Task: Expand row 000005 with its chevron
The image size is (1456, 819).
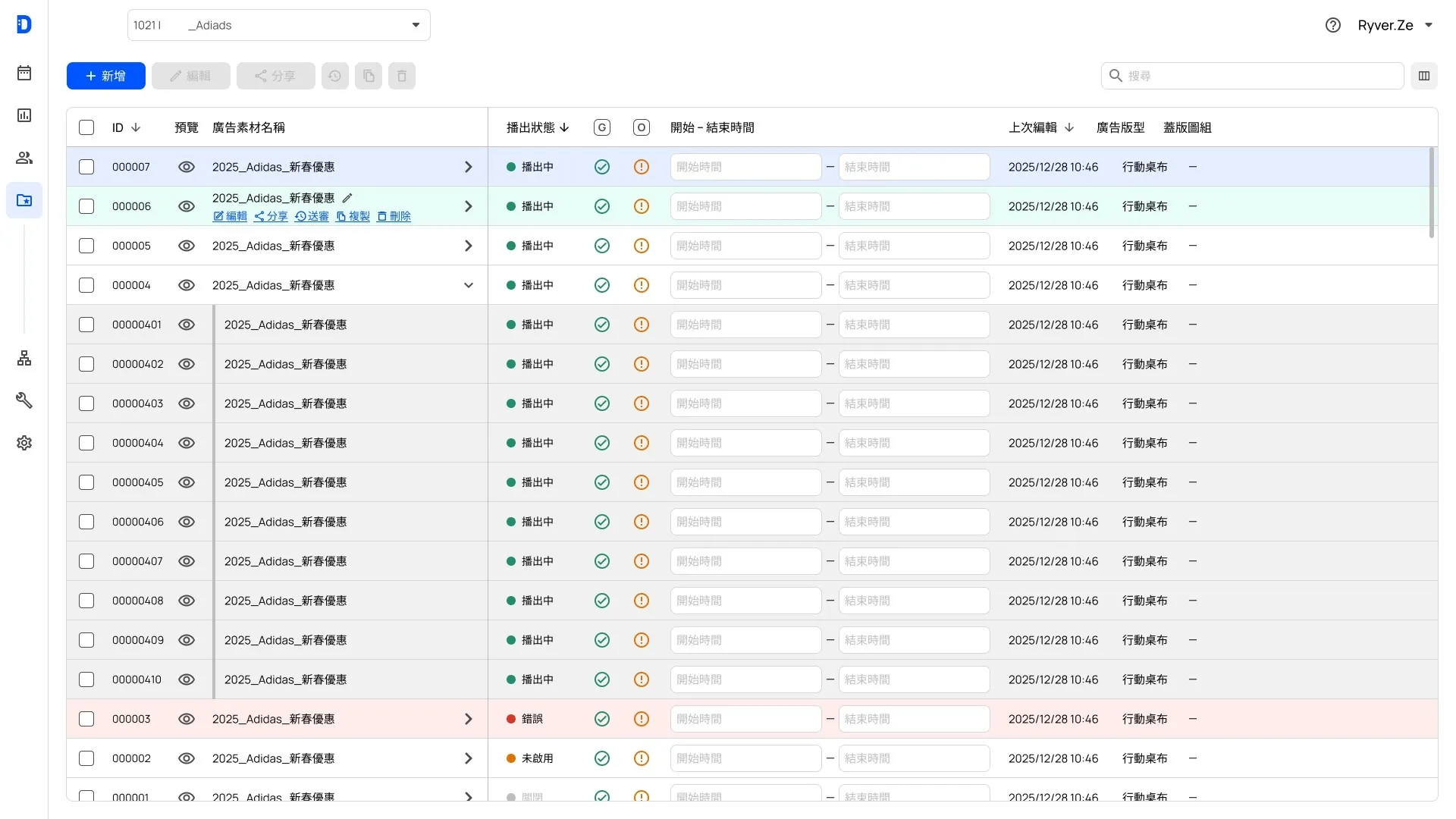Action: coord(469,246)
